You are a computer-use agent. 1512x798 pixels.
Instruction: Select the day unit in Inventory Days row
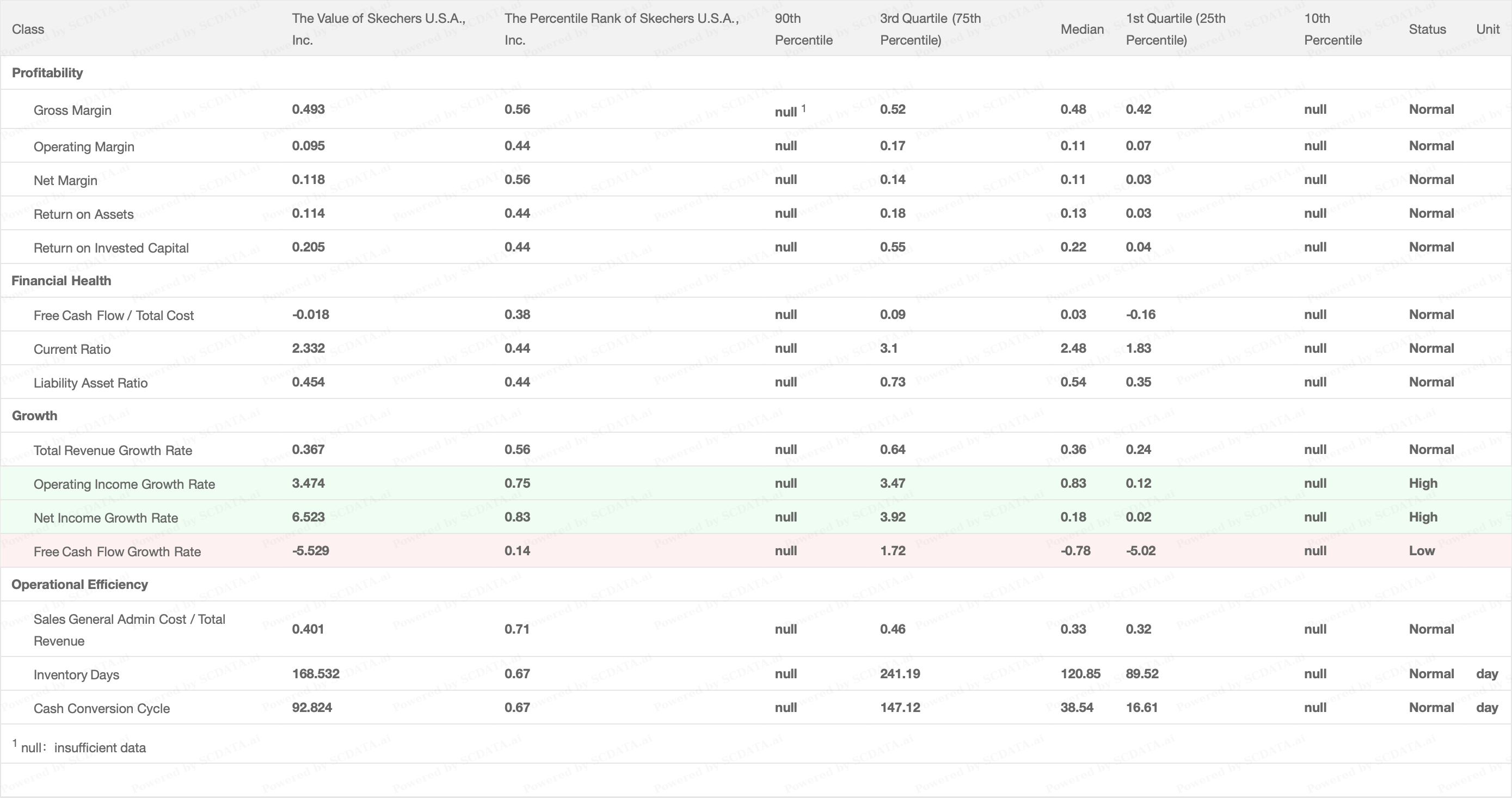[x=1487, y=673]
